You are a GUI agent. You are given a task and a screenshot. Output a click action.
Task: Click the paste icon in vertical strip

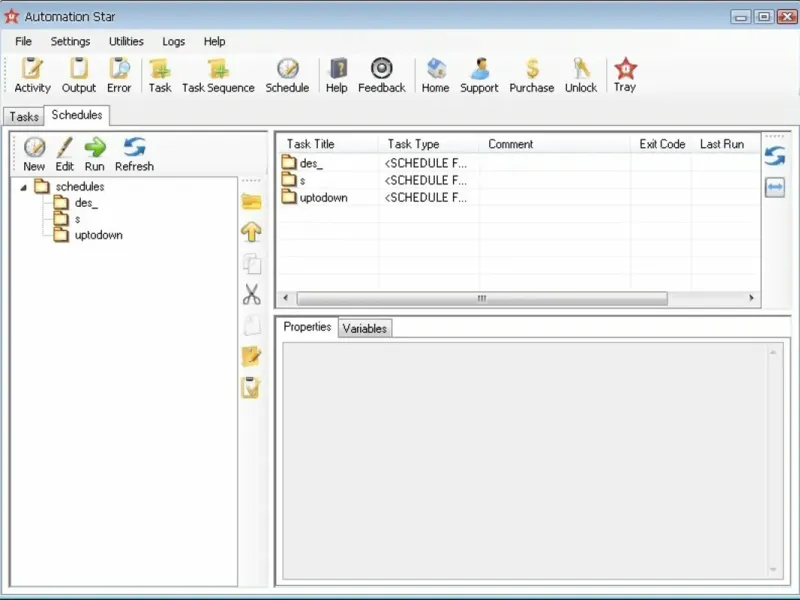pos(252,325)
